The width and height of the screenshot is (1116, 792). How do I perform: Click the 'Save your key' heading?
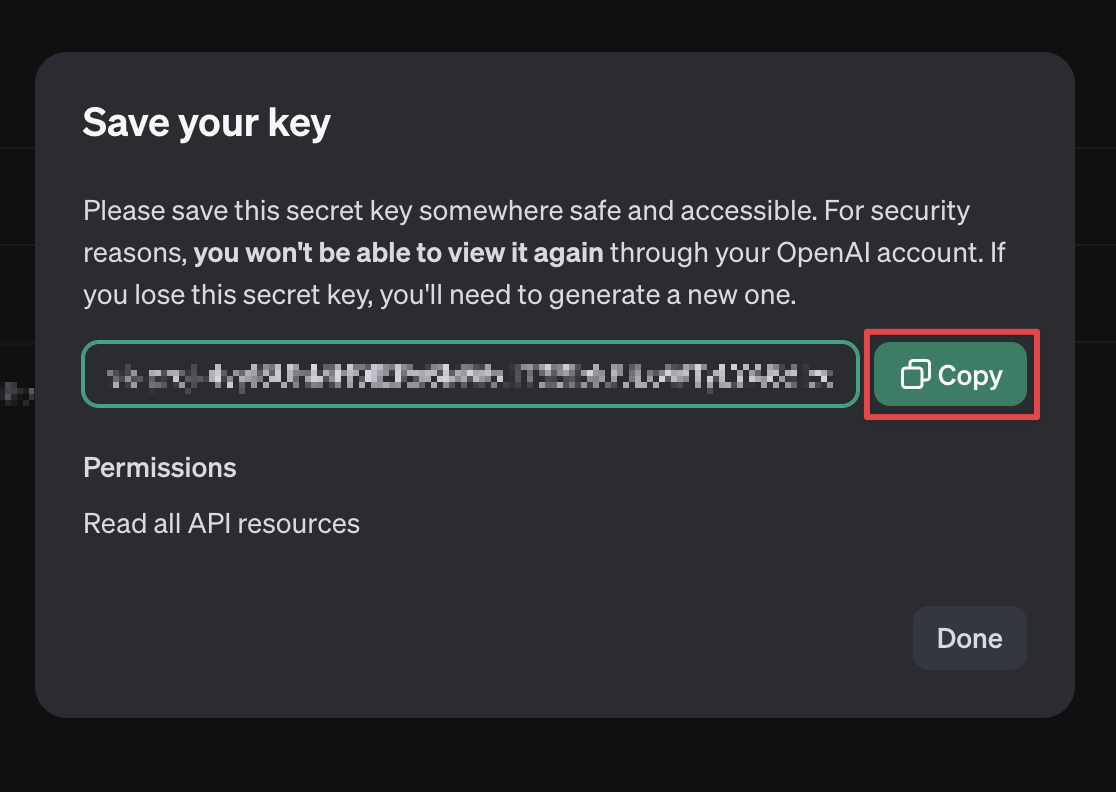[x=206, y=122]
